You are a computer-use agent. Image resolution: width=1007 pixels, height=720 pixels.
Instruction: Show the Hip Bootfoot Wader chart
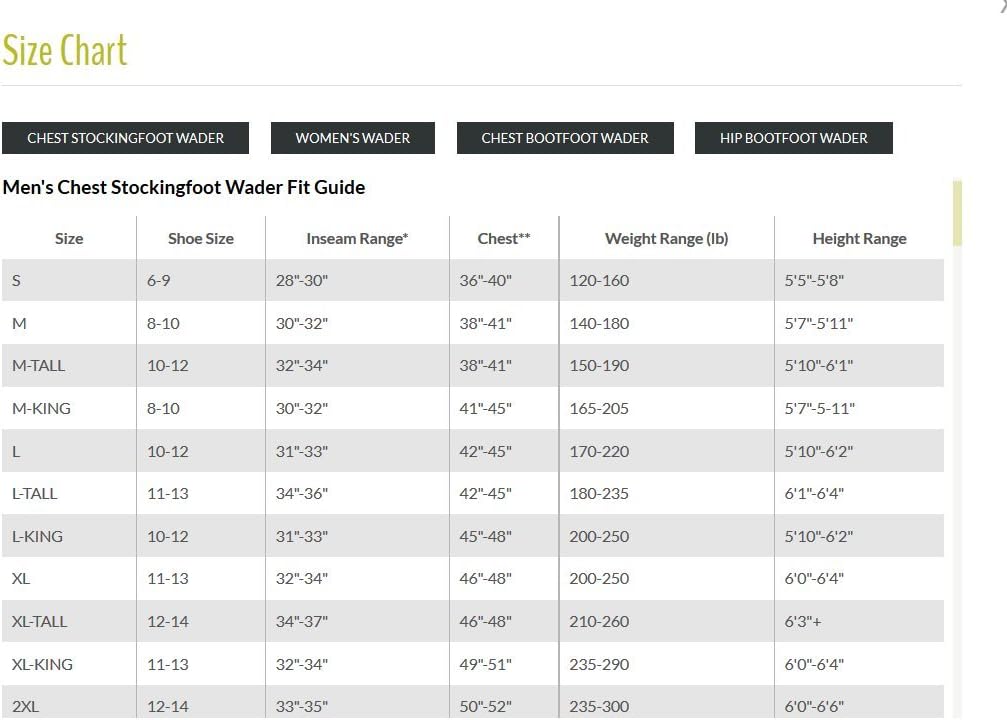tap(793, 138)
